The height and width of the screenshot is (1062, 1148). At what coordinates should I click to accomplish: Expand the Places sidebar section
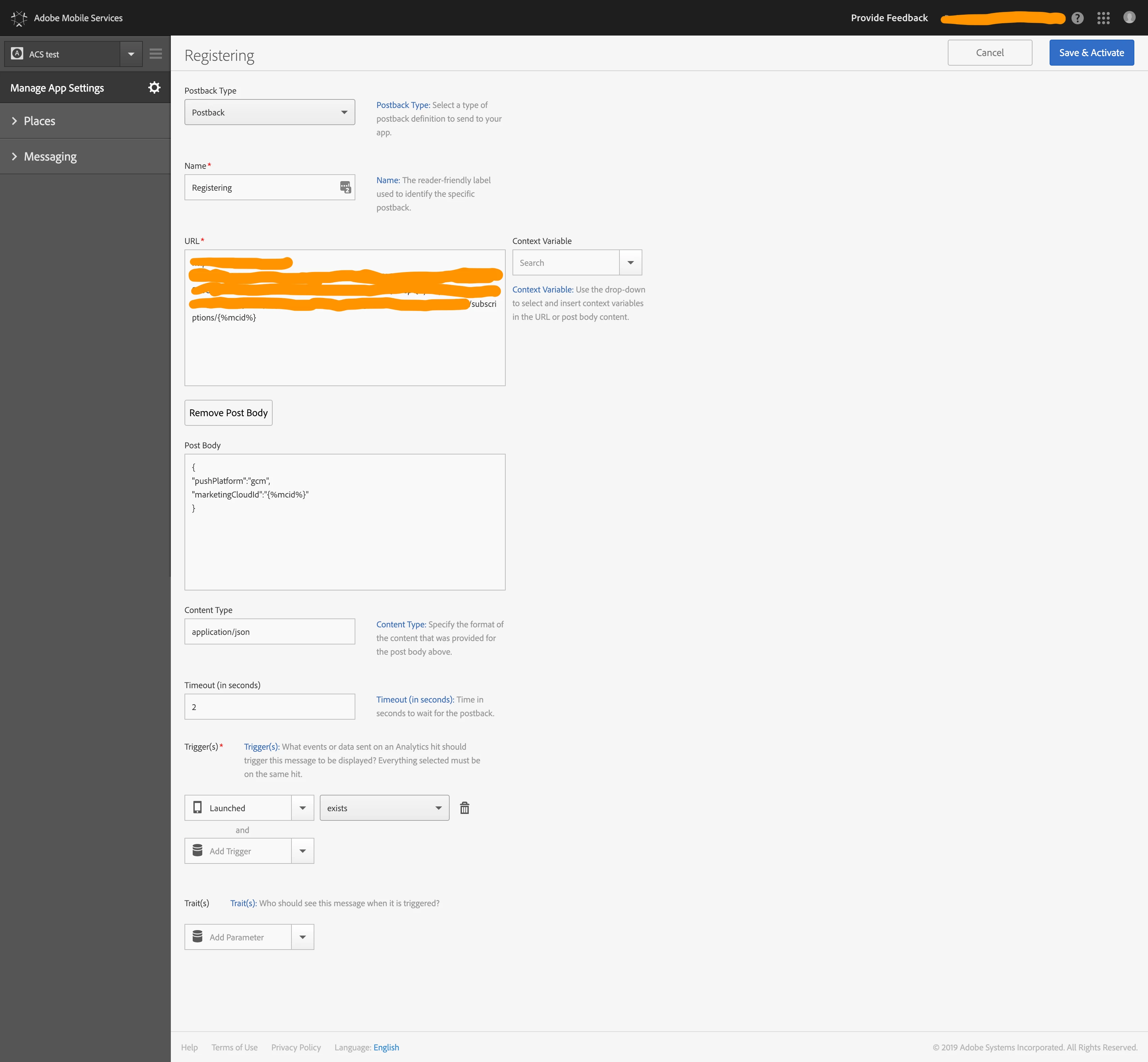coord(39,121)
